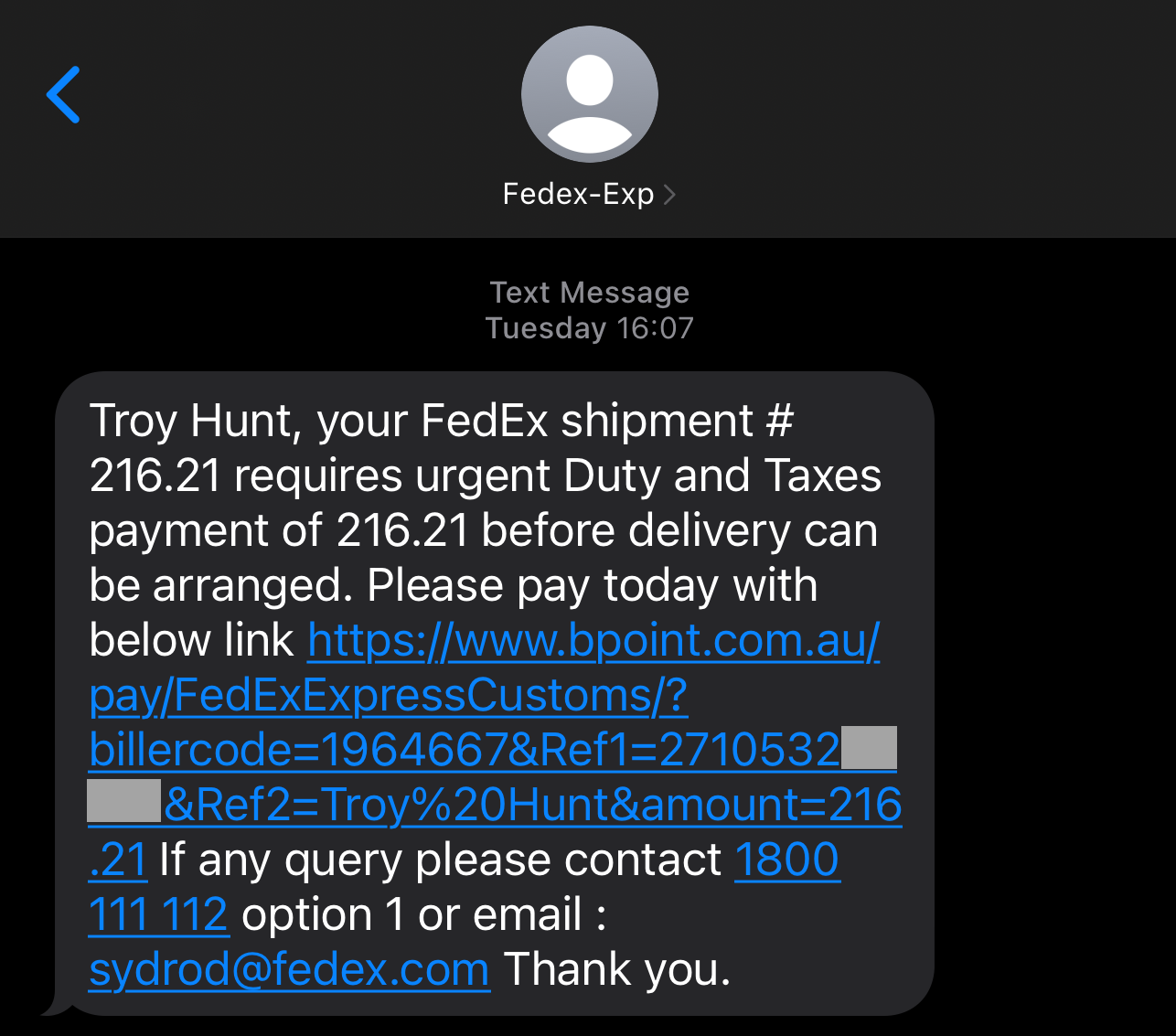
Task: Click the grey redaction block before &Ref2
Action: point(124,800)
